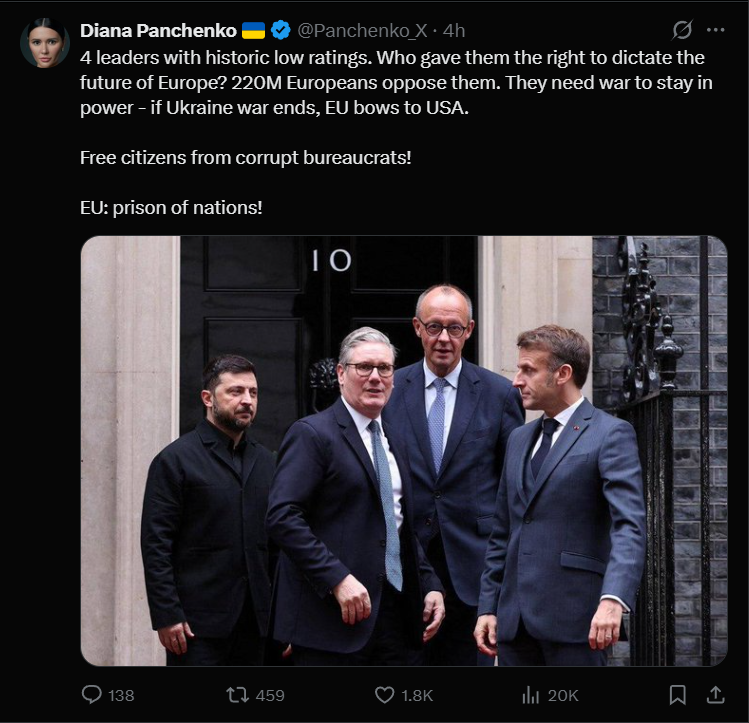Open the attached photo of four leaders
Viewport: 749px width, 723px height.
pos(403,450)
